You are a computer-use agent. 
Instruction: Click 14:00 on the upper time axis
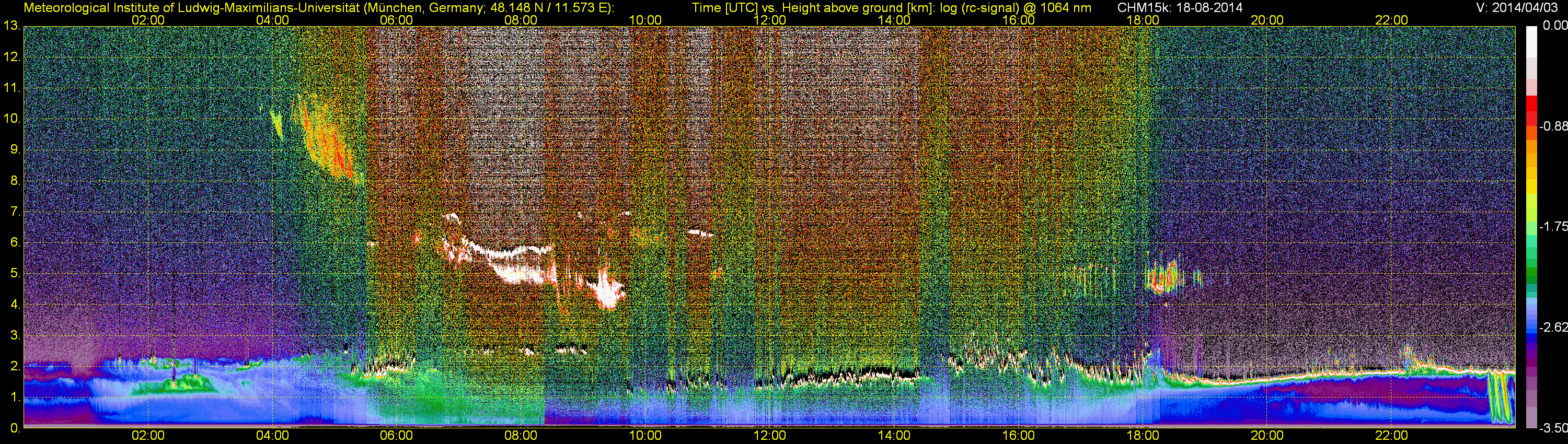point(894,20)
